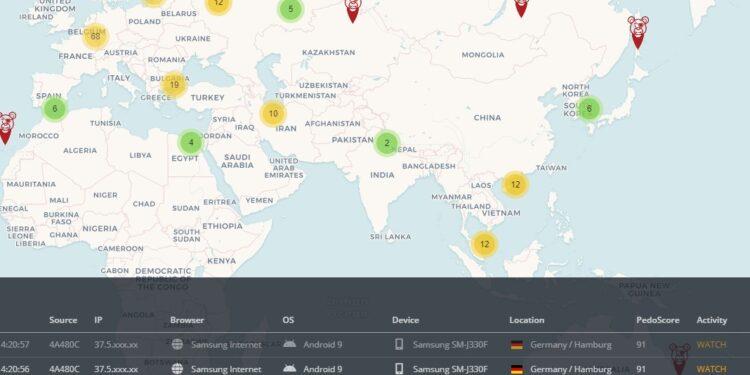Expand the yellow 10 cluster over Iran

[273, 113]
